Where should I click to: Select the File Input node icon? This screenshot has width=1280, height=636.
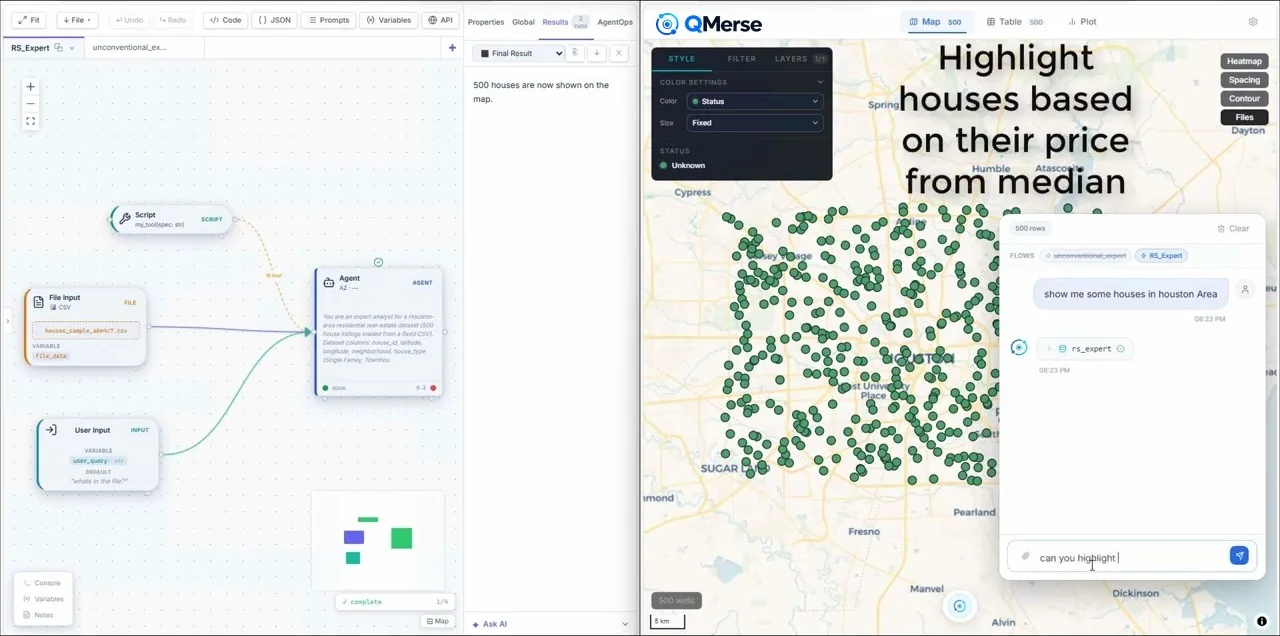tap(39, 302)
